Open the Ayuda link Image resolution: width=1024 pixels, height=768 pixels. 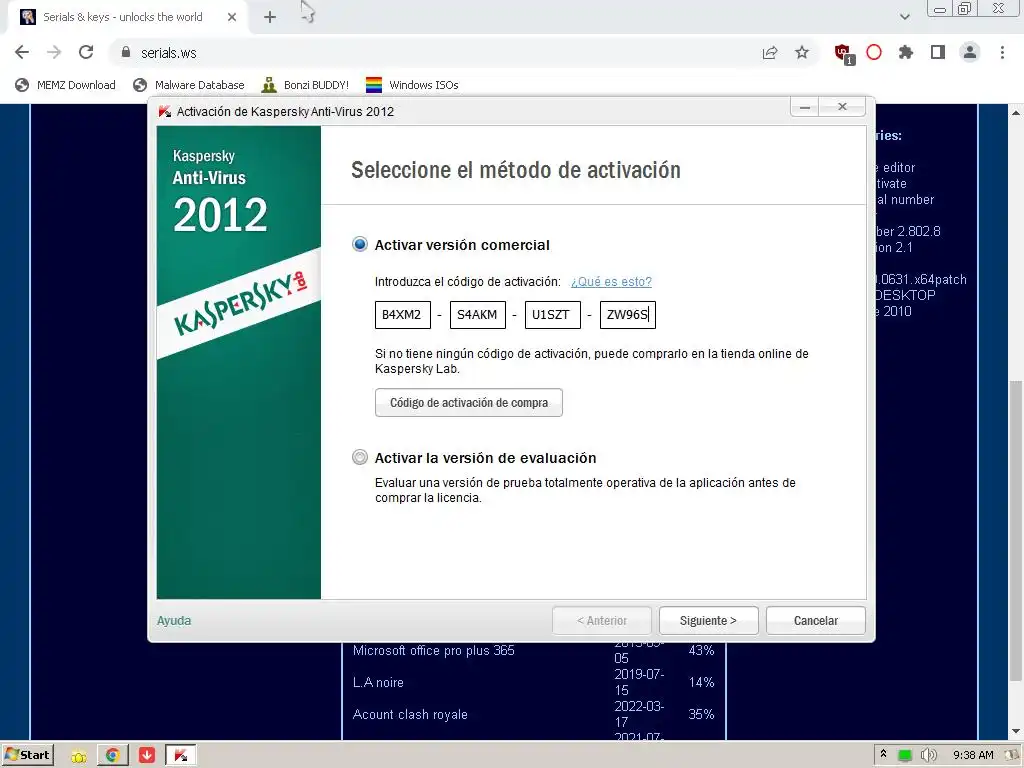[174, 620]
